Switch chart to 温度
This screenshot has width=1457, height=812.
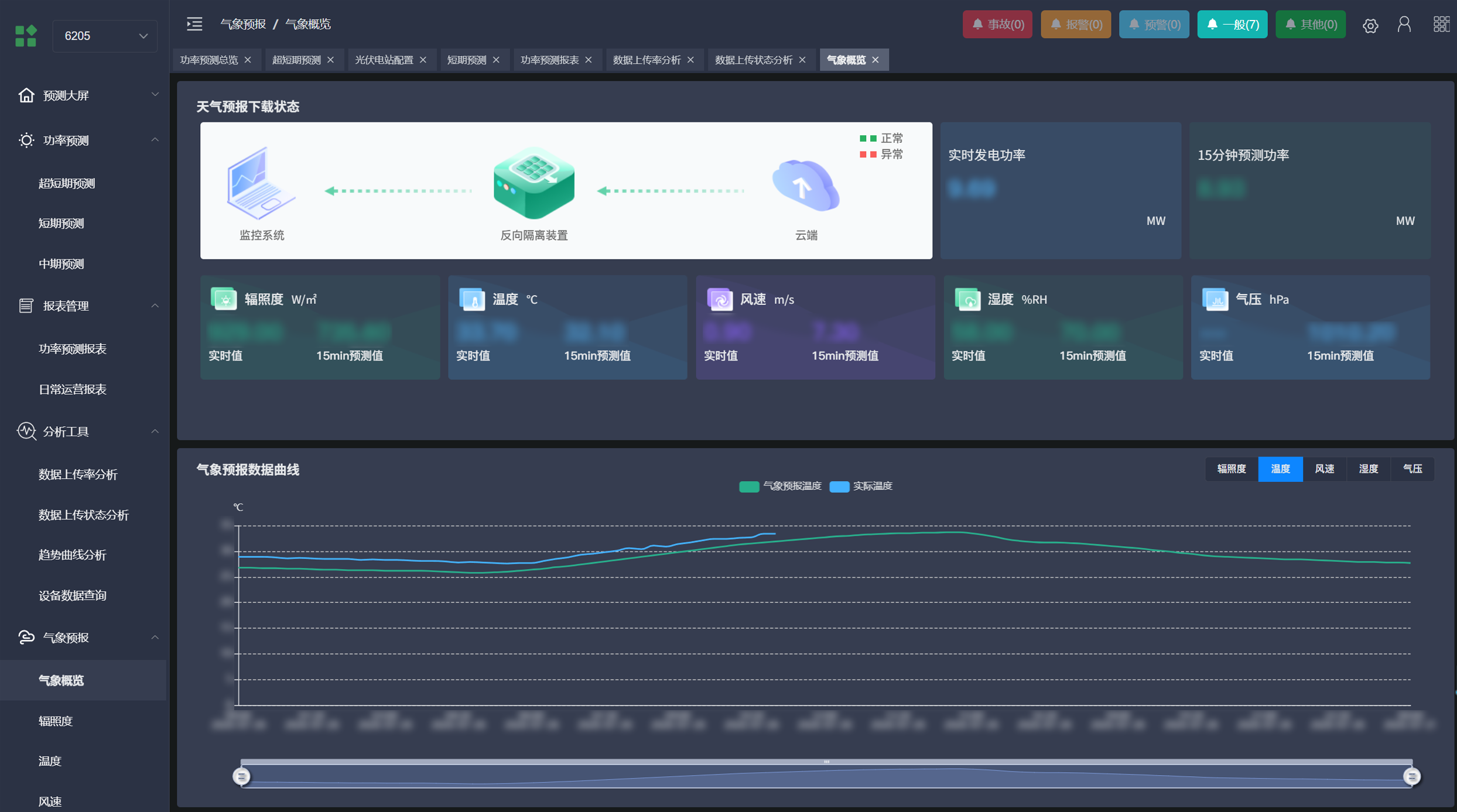(1280, 468)
